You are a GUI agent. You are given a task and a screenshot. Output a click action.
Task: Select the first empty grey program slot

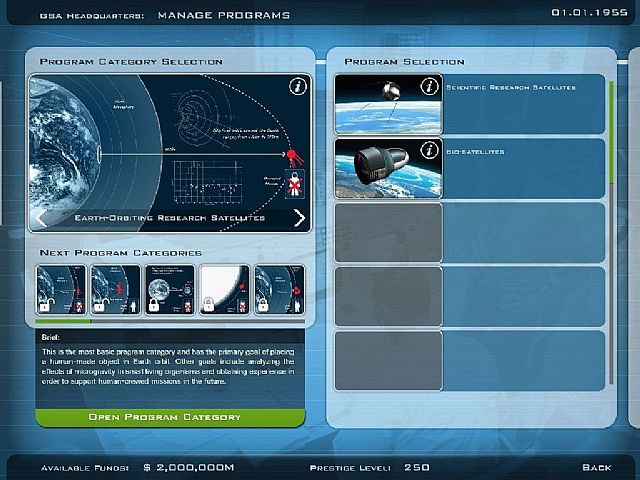387,232
